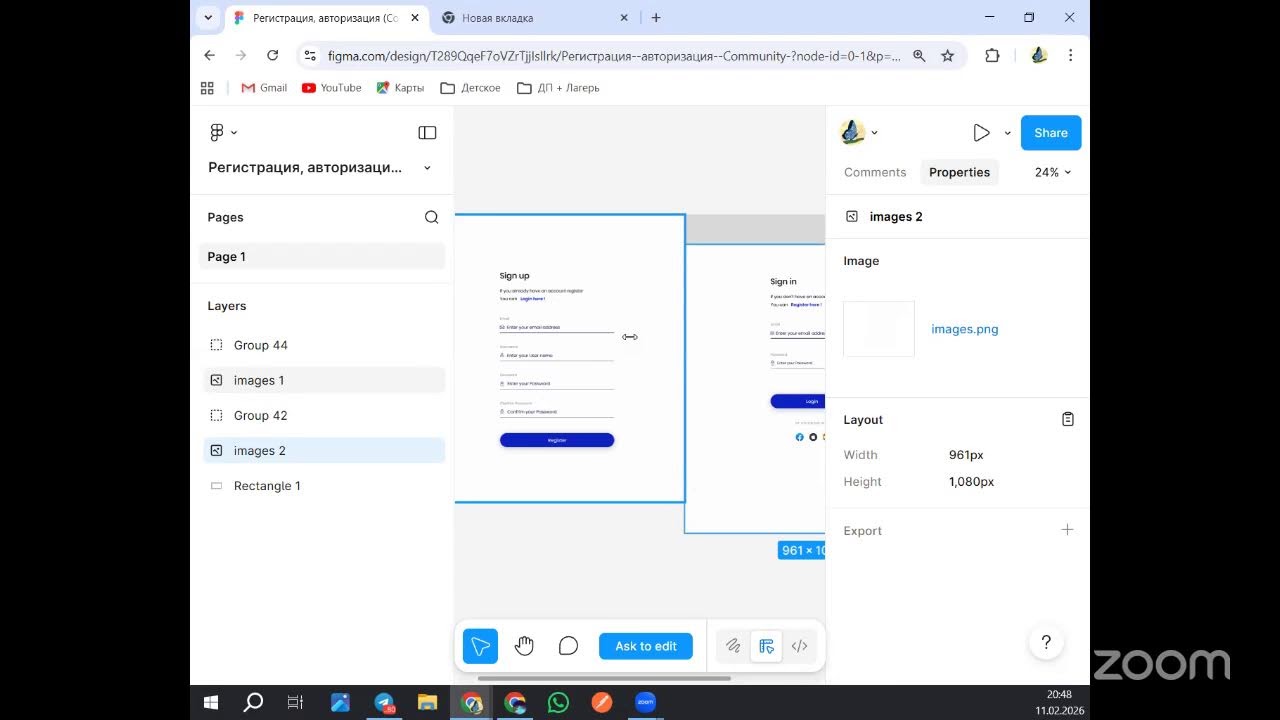Viewport: 1280px width, 720px height.
Task: Open the user avatar menu in Figma
Action: 858,132
